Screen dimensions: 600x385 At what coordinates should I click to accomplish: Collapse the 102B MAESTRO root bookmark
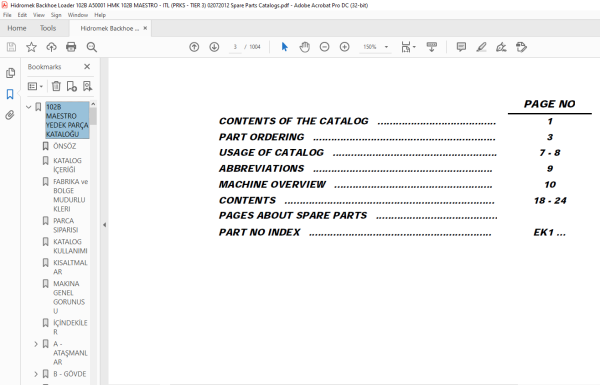[x=29, y=107]
